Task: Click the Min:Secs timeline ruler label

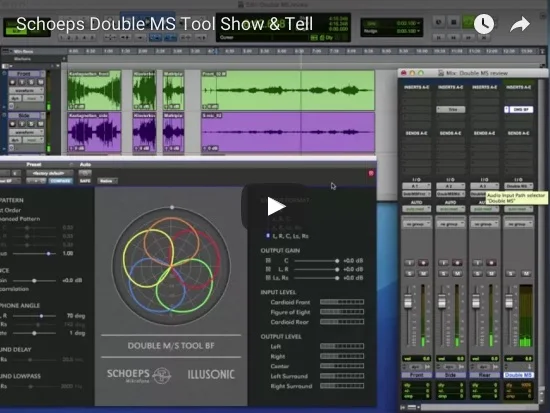Action: [24, 51]
